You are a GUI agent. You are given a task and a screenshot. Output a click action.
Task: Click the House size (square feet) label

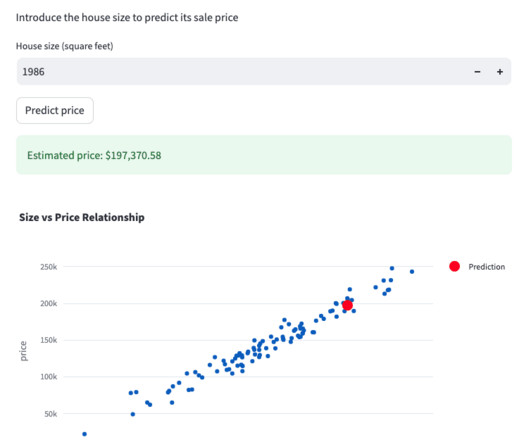click(x=65, y=46)
